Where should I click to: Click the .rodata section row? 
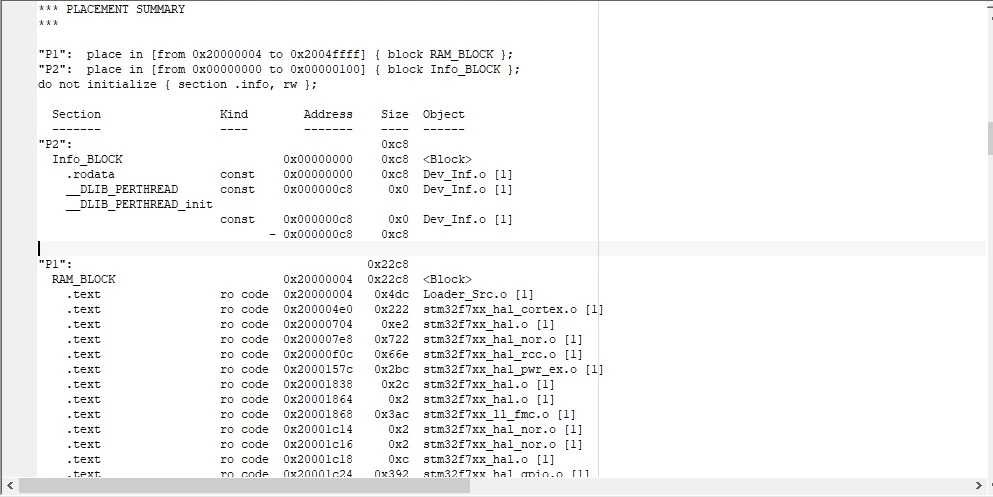tap(275, 175)
